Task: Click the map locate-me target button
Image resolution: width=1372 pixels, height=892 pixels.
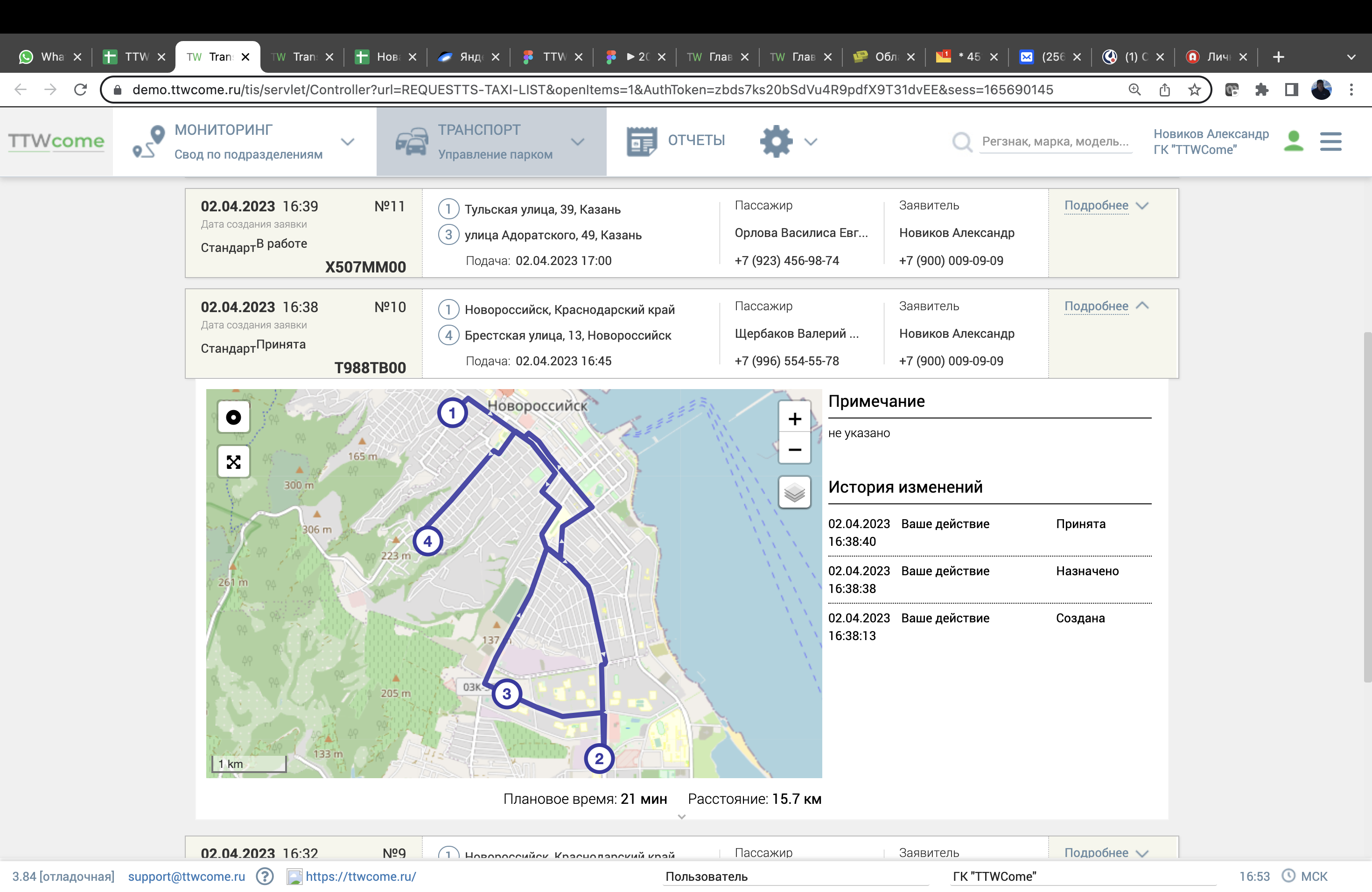Action: (233, 417)
